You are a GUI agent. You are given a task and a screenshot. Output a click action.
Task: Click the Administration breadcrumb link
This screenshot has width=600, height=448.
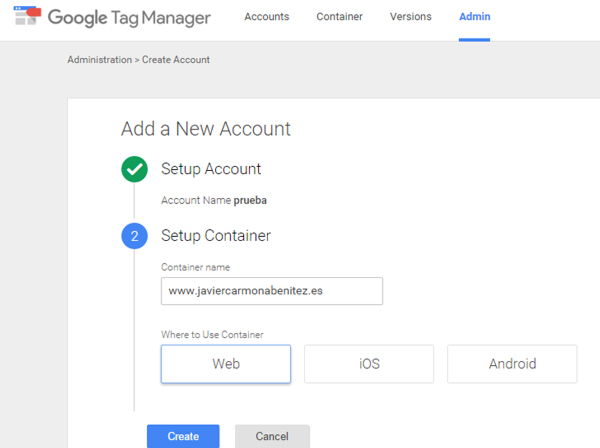coord(99,60)
